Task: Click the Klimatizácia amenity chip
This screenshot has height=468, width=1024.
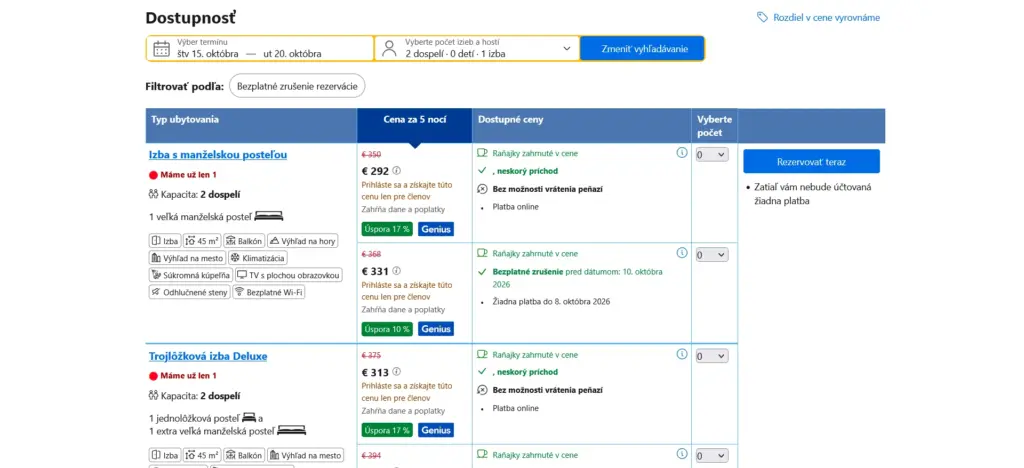Action: tap(257, 258)
